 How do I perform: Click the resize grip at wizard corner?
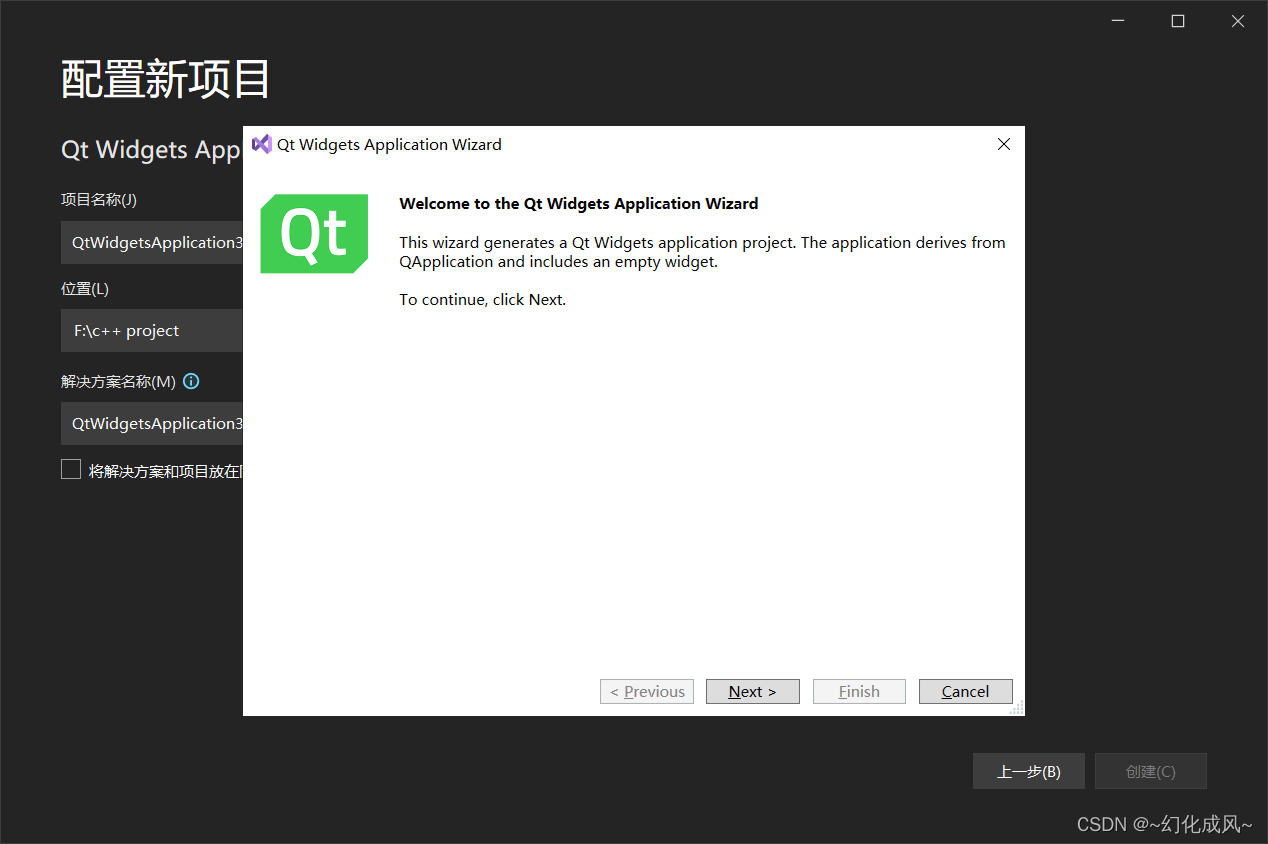(x=1017, y=708)
